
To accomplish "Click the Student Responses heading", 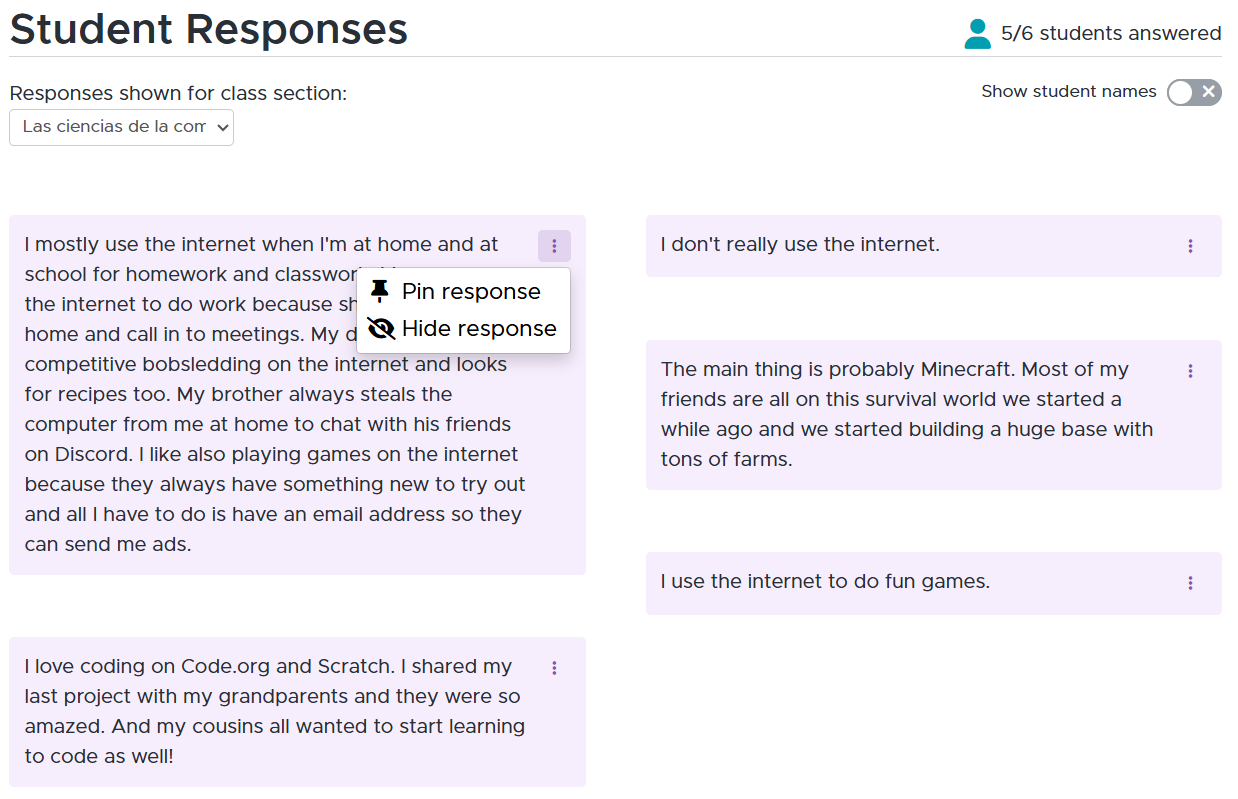I will (x=209, y=29).
